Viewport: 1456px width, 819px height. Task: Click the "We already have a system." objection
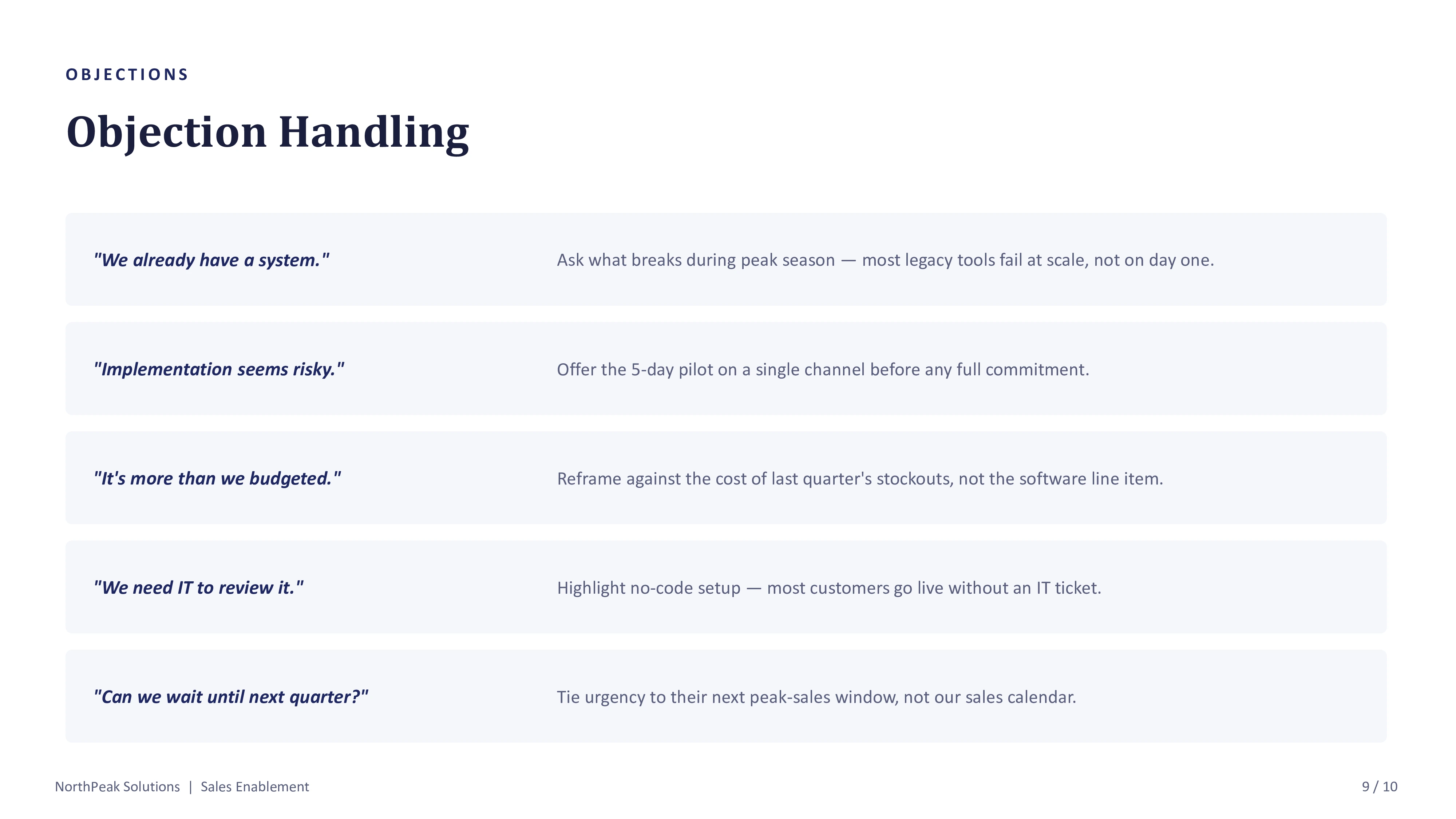pos(211,260)
